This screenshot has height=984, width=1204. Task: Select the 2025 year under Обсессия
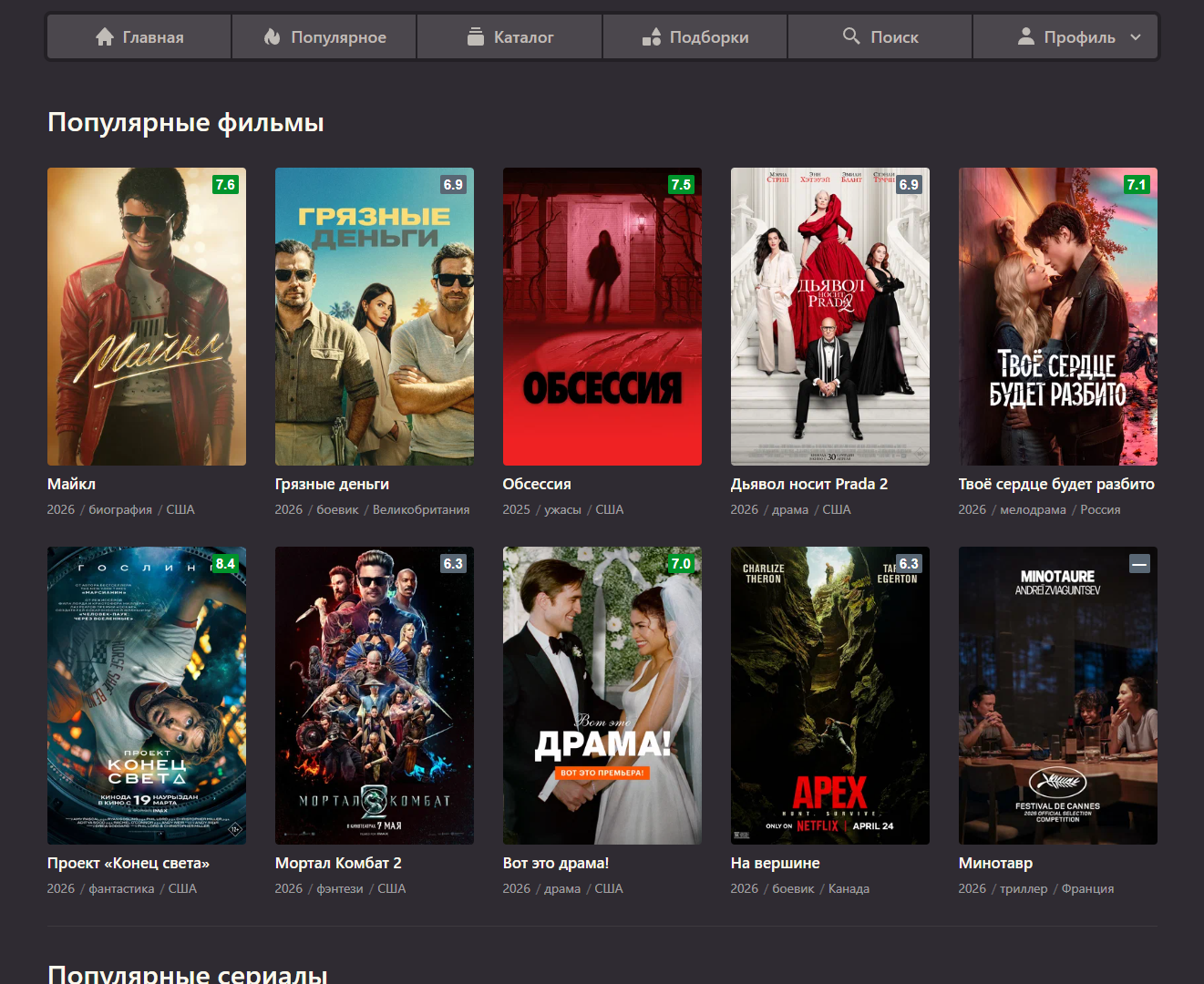(x=516, y=509)
